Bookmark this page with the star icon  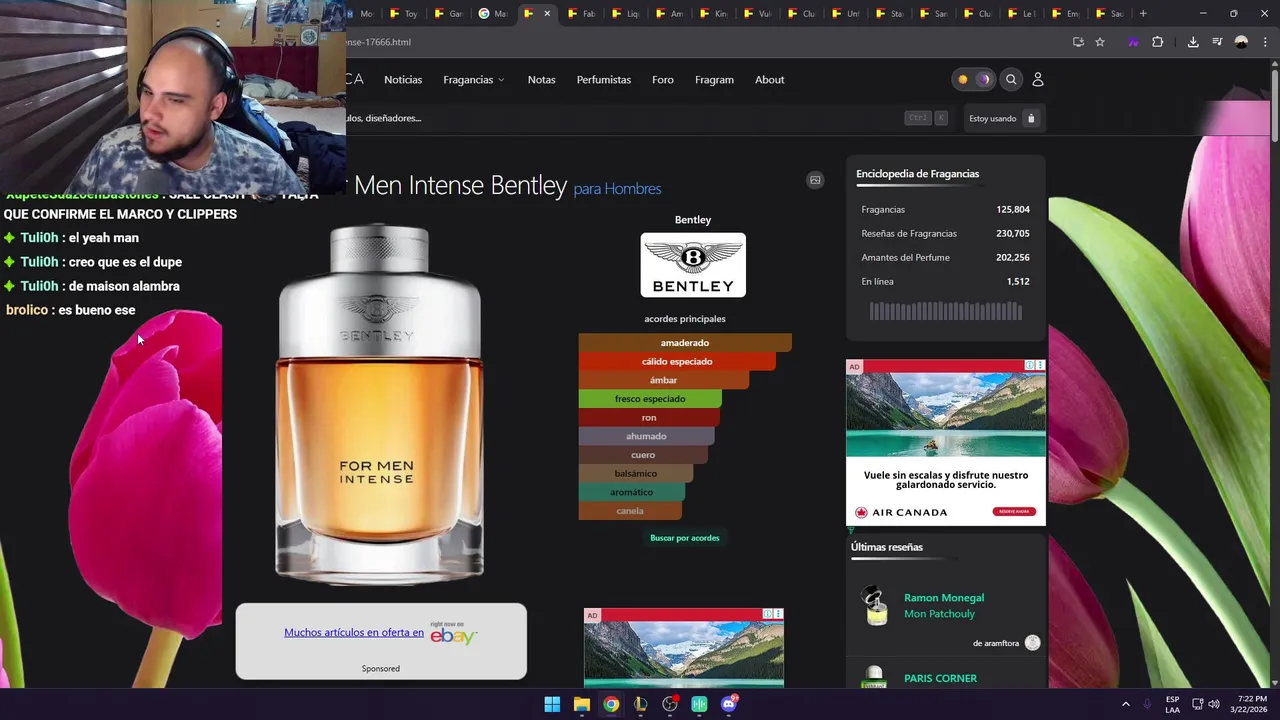[1100, 42]
